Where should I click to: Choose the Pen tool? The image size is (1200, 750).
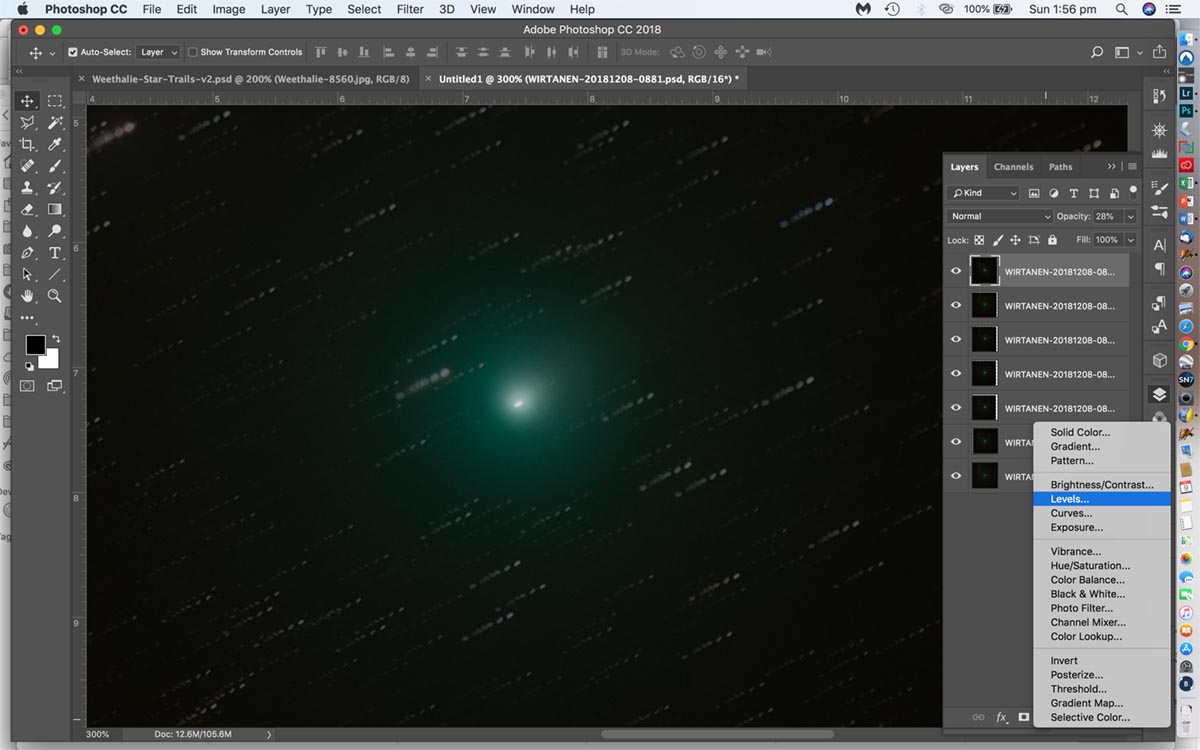pyautogui.click(x=28, y=253)
